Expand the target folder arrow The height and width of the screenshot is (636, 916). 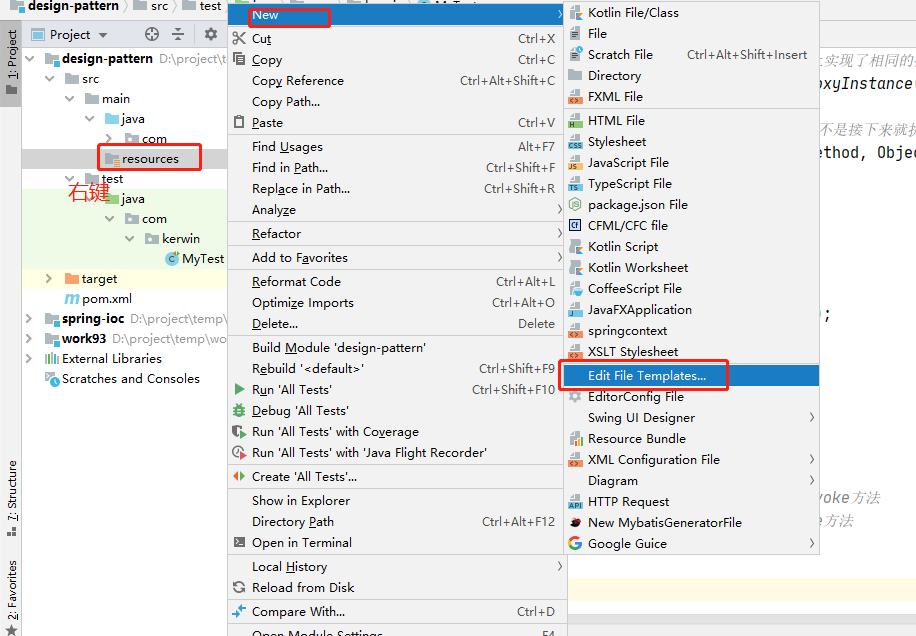pos(49,279)
